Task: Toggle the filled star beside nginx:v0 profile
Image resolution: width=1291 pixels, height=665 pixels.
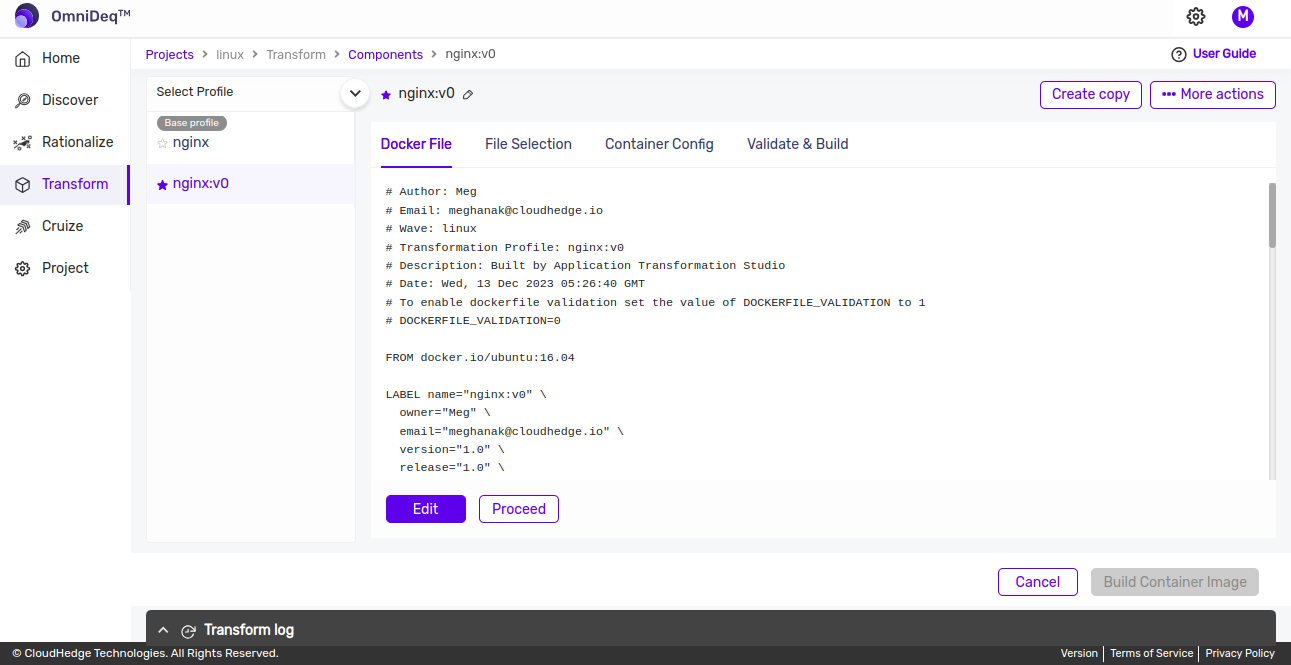Action: coord(162,185)
